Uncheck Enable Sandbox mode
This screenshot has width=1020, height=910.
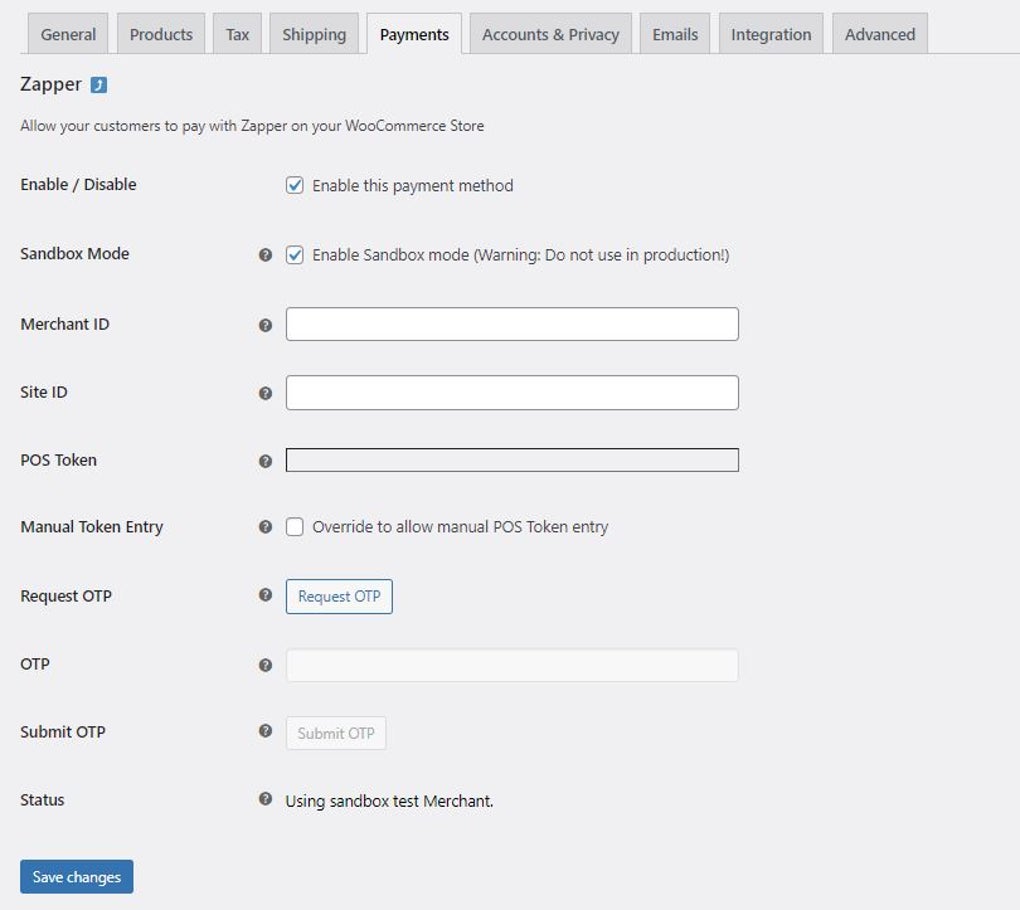(294, 254)
